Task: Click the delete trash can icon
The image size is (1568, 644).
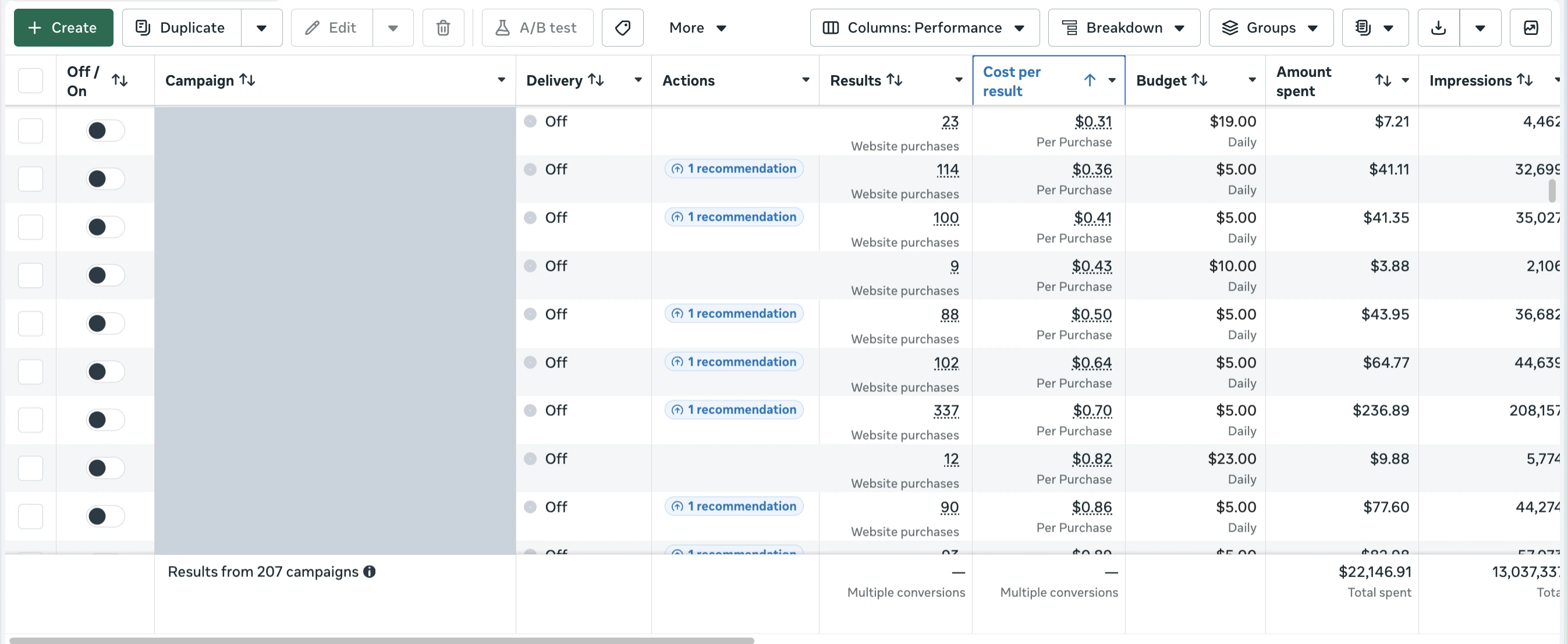Action: coord(443,27)
